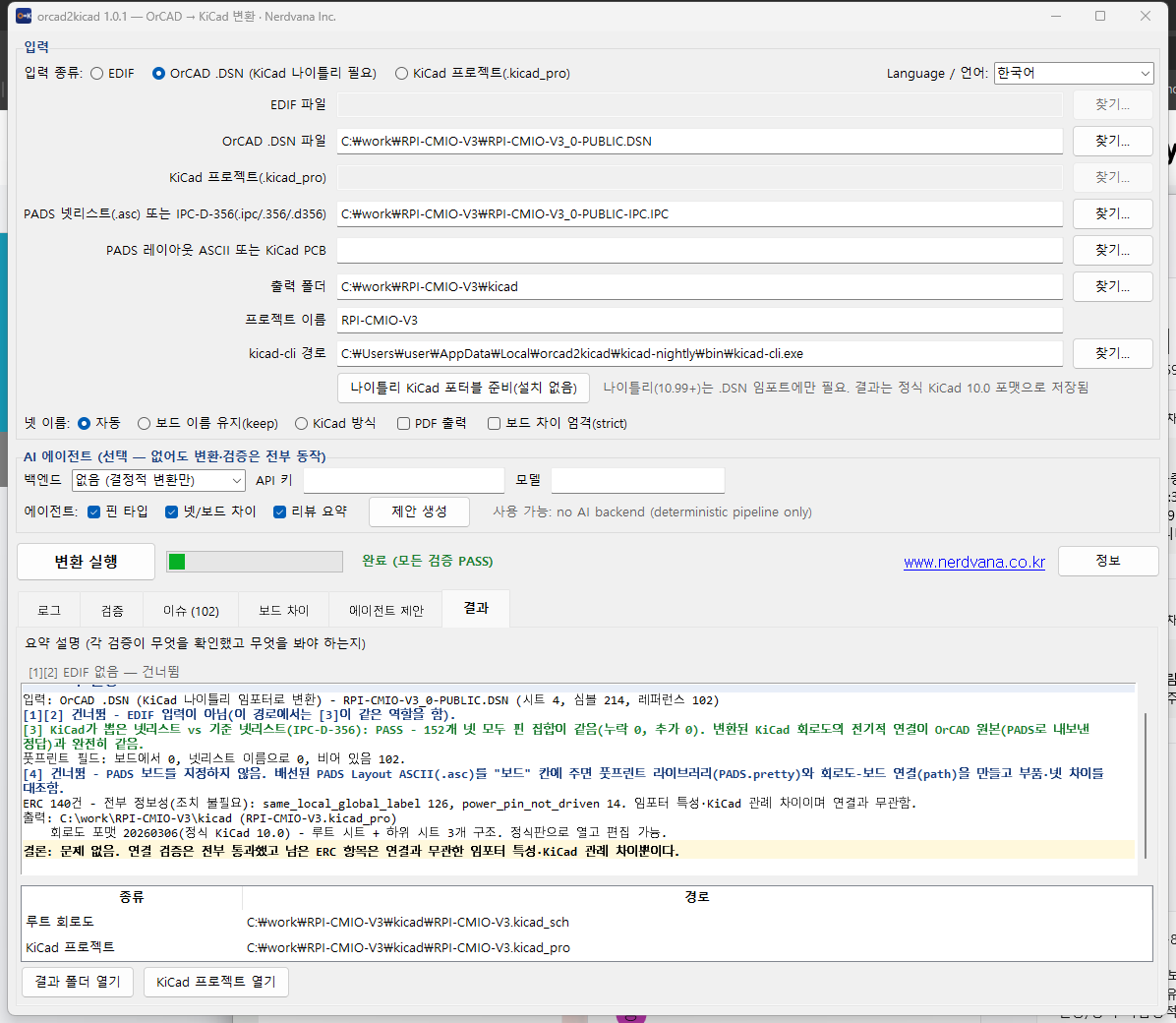The height and width of the screenshot is (1023, 1176).
Task: Select the EDIF input type radio button
Action: pyautogui.click(x=96, y=74)
